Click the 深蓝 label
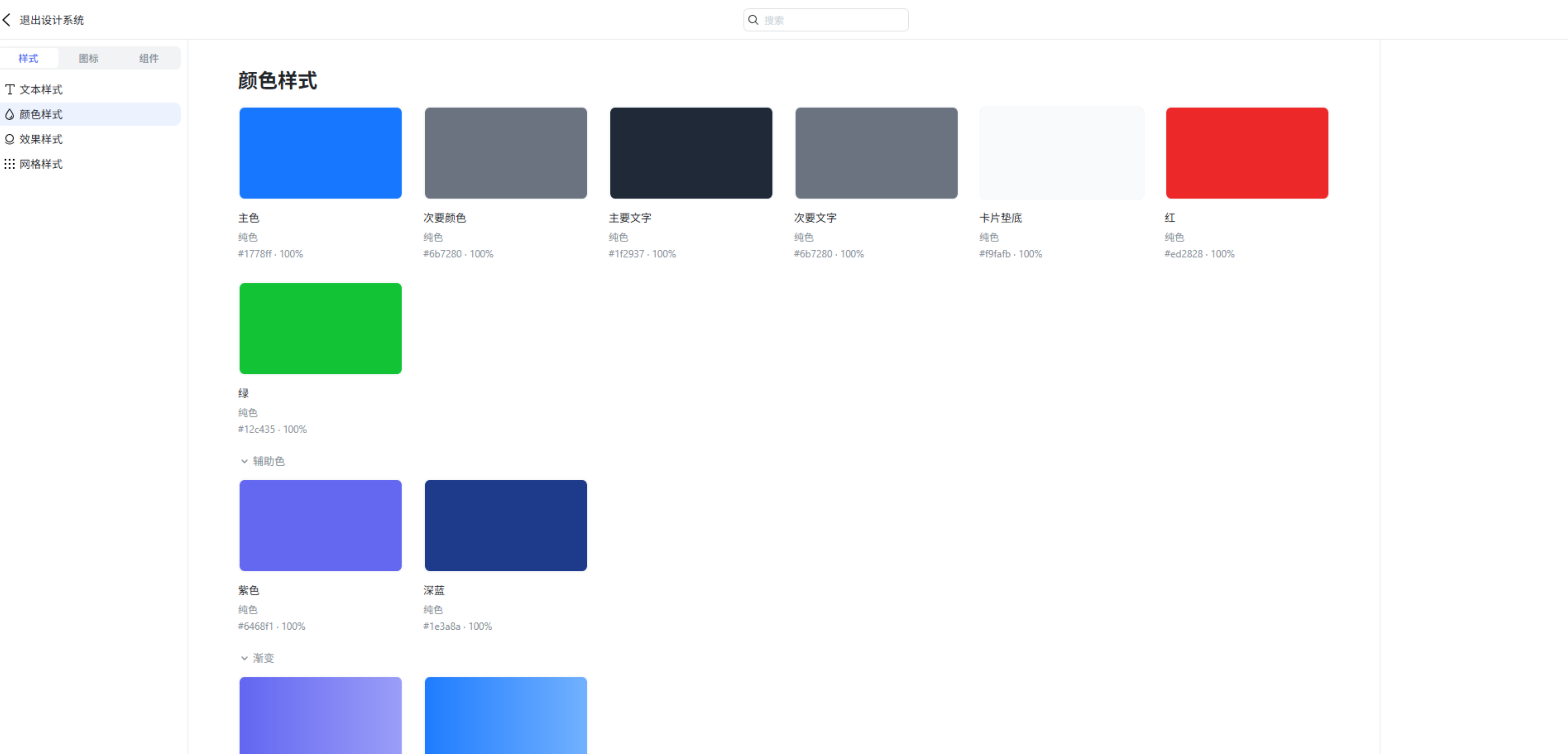 coord(434,591)
